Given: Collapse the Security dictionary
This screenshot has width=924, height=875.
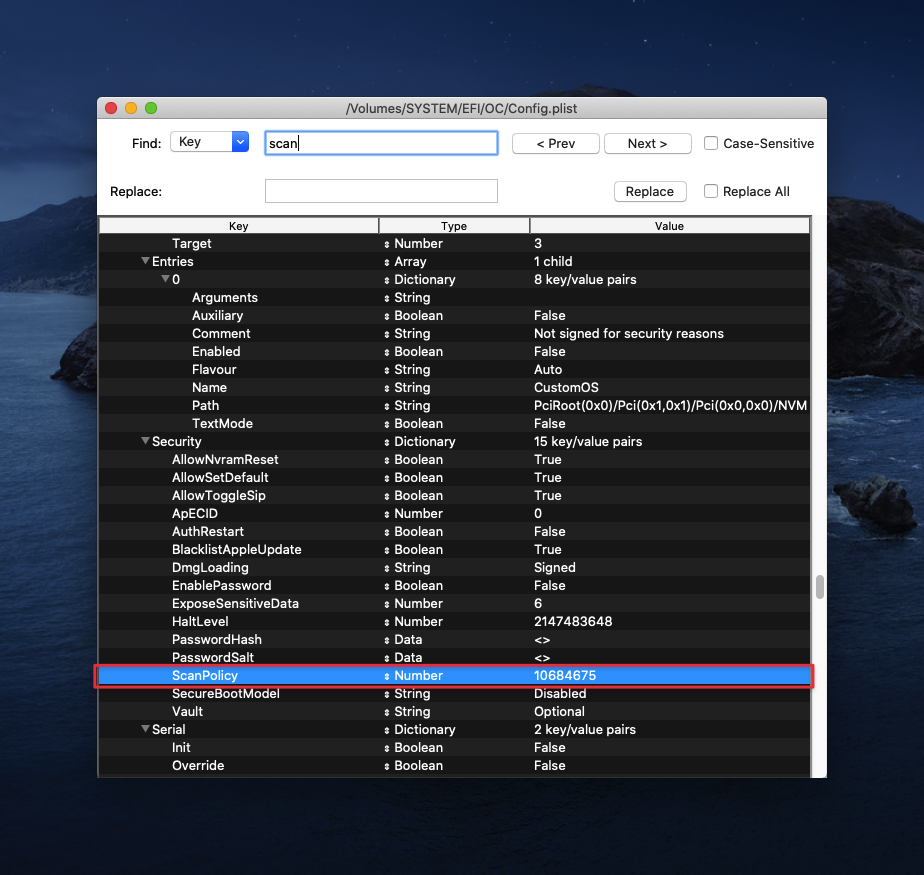Looking at the screenshot, I should pos(146,442).
